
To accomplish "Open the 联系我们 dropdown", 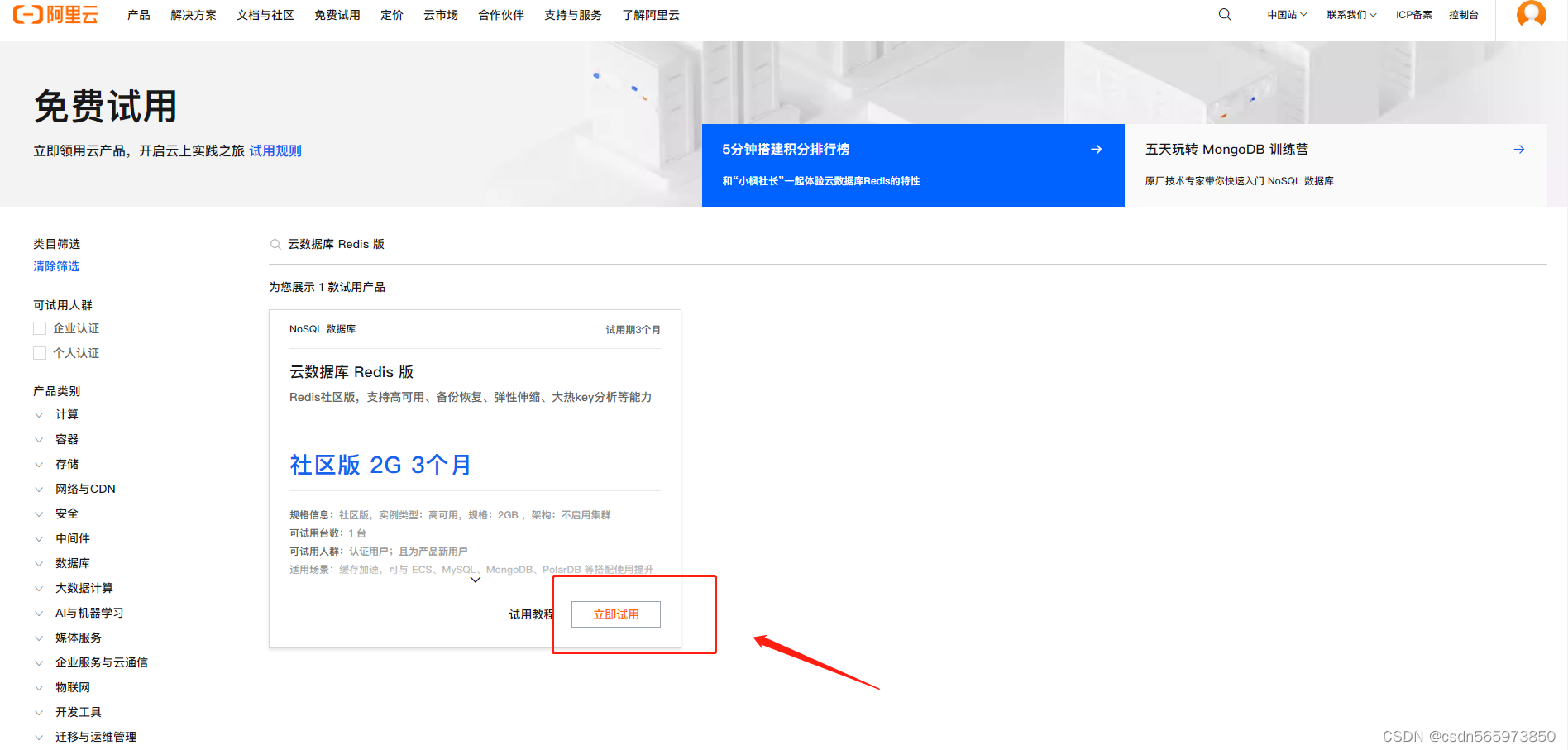I will (x=1351, y=15).
